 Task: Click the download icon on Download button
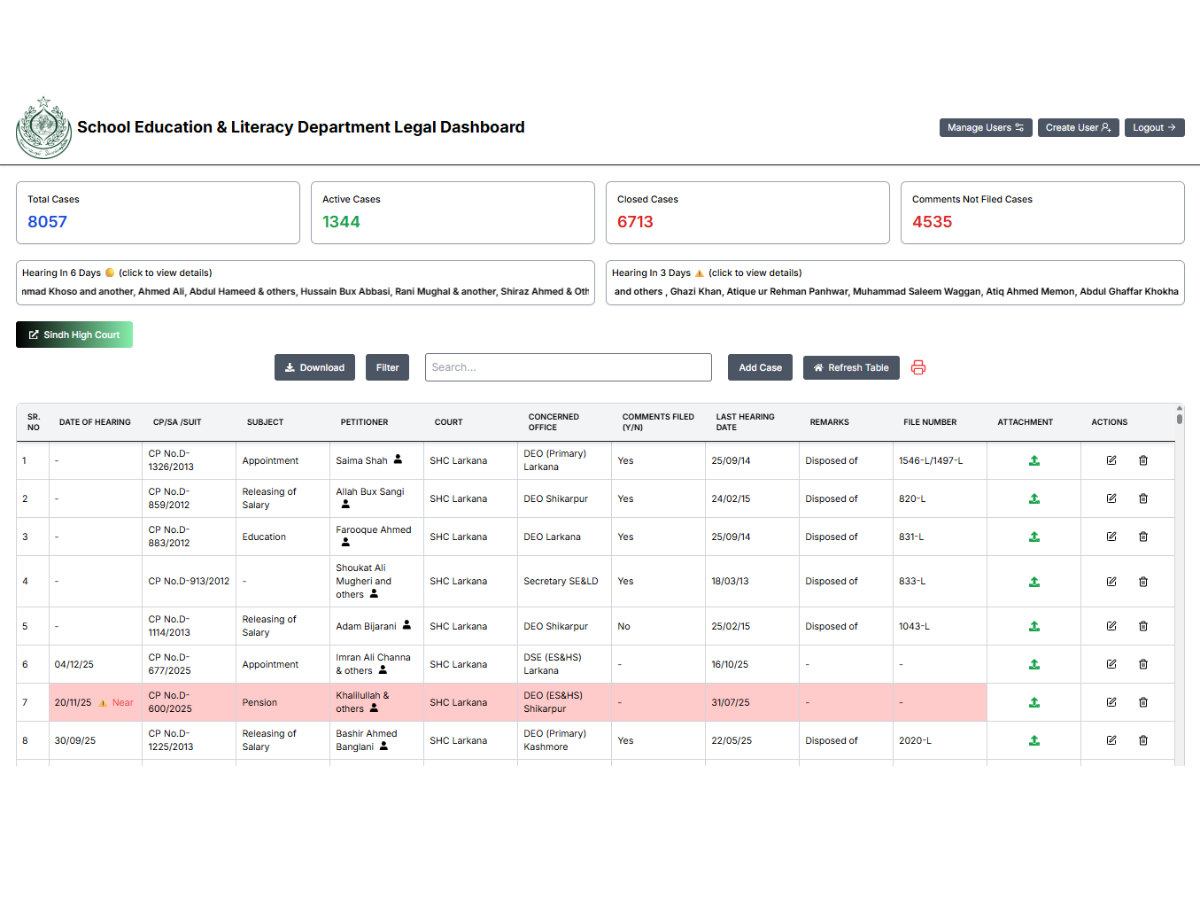point(289,367)
